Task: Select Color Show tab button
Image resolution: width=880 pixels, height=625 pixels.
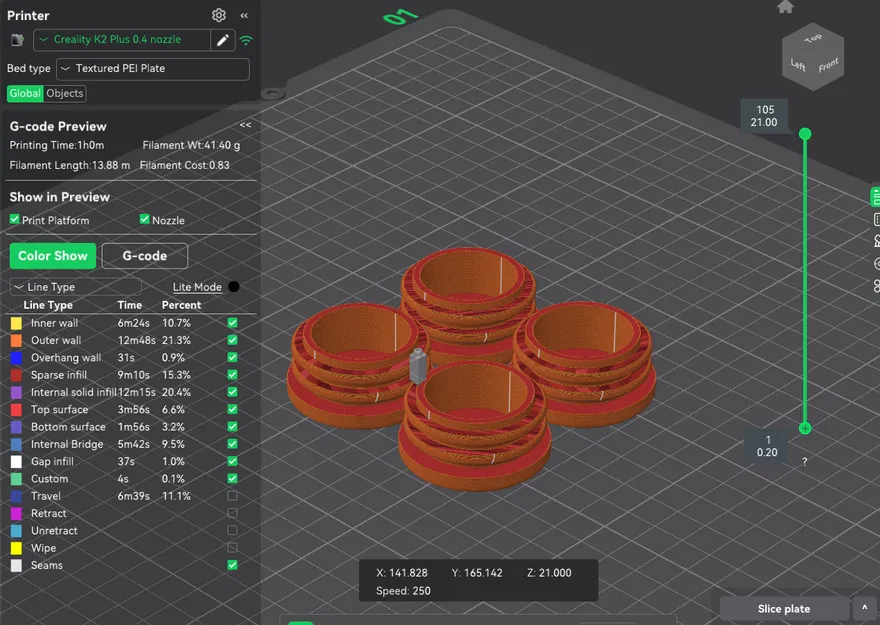Action: pyautogui.click(x=53, y=256)
